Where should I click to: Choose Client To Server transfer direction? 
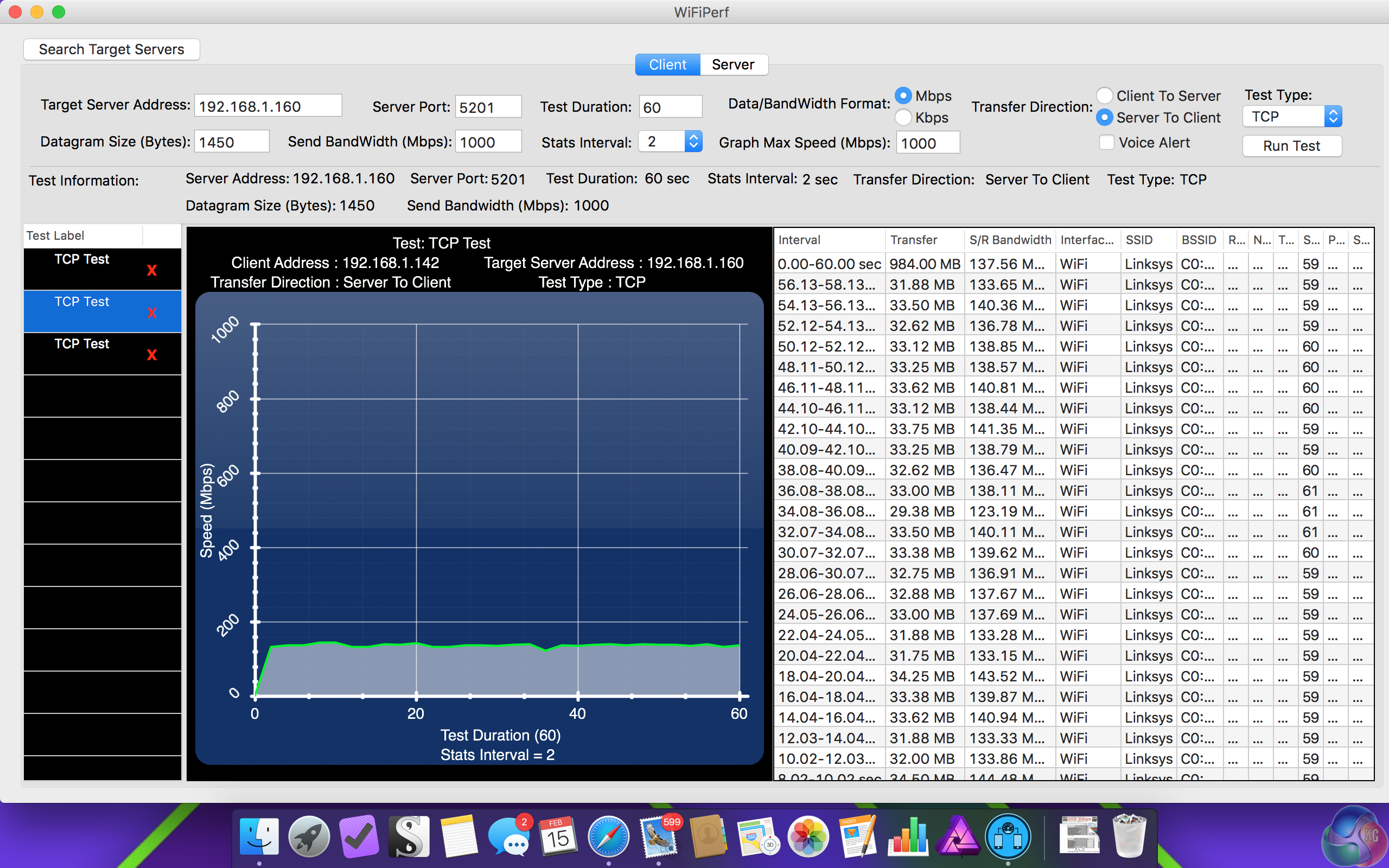pyautogui.click(x=1104, y=96)
